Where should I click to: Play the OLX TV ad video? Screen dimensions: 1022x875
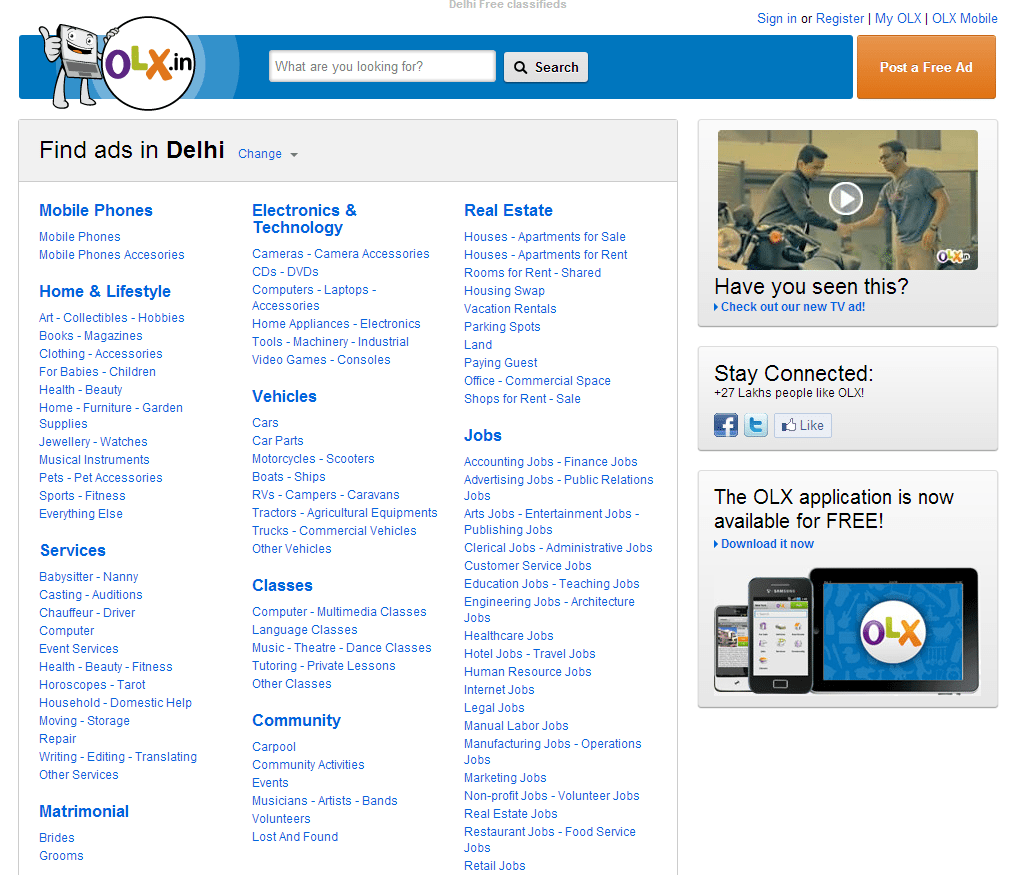(846, 198)
